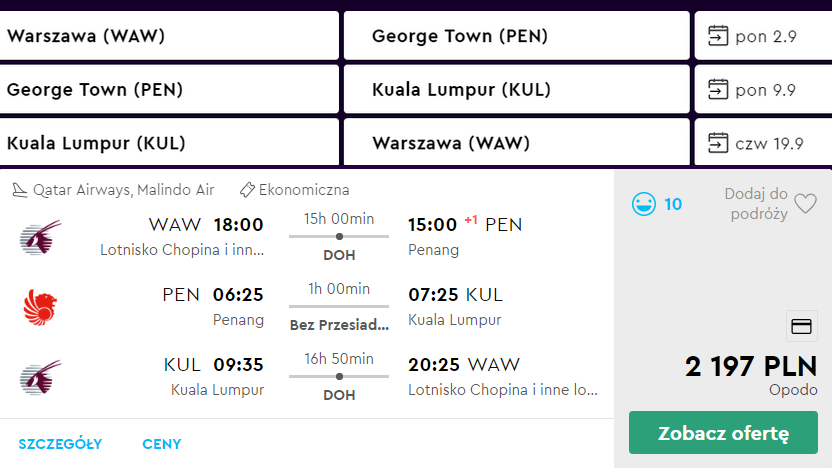The image size is (832, 468).
Task: Open calendar icon for czw 19.9
Action: (x=718, y=143)
